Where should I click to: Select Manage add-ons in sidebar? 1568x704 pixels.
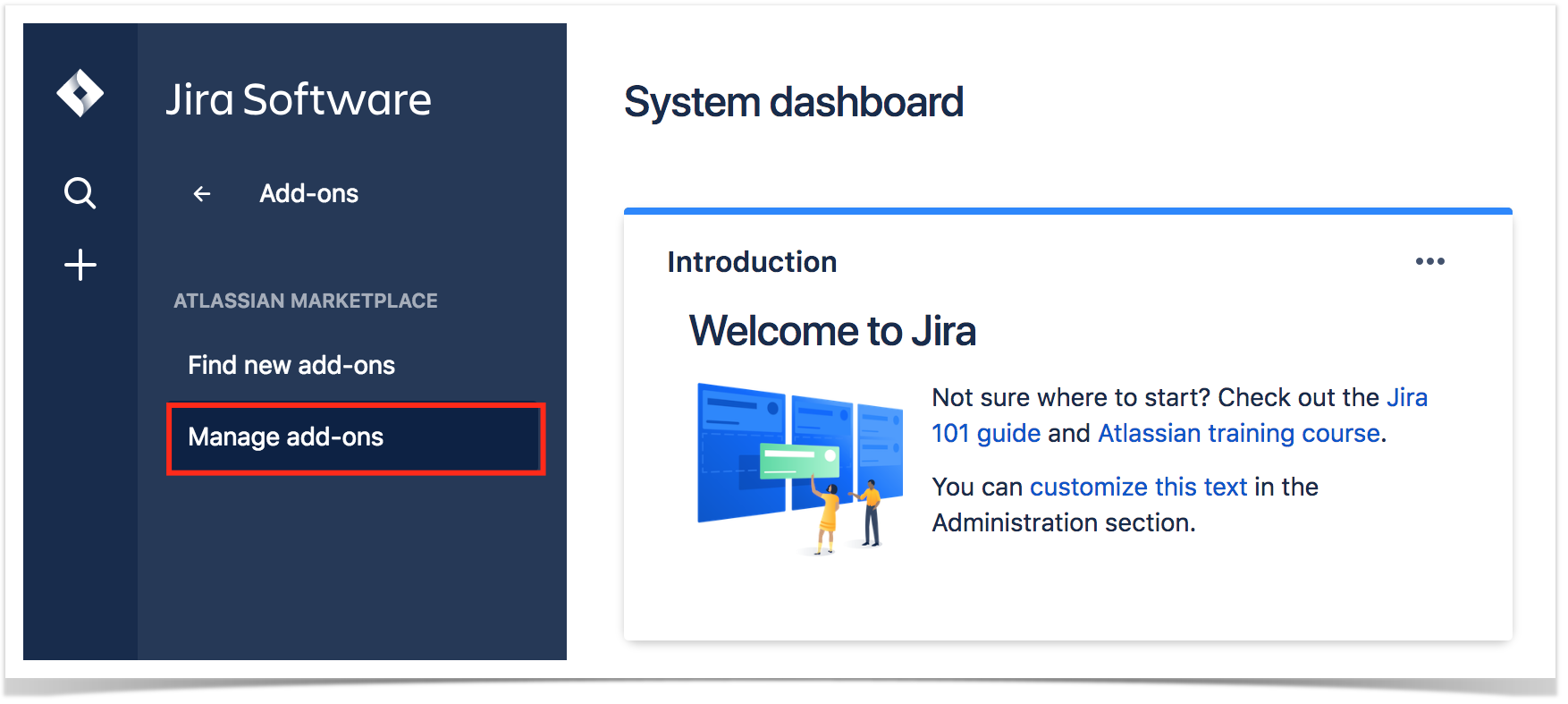(x=356, y=438)
